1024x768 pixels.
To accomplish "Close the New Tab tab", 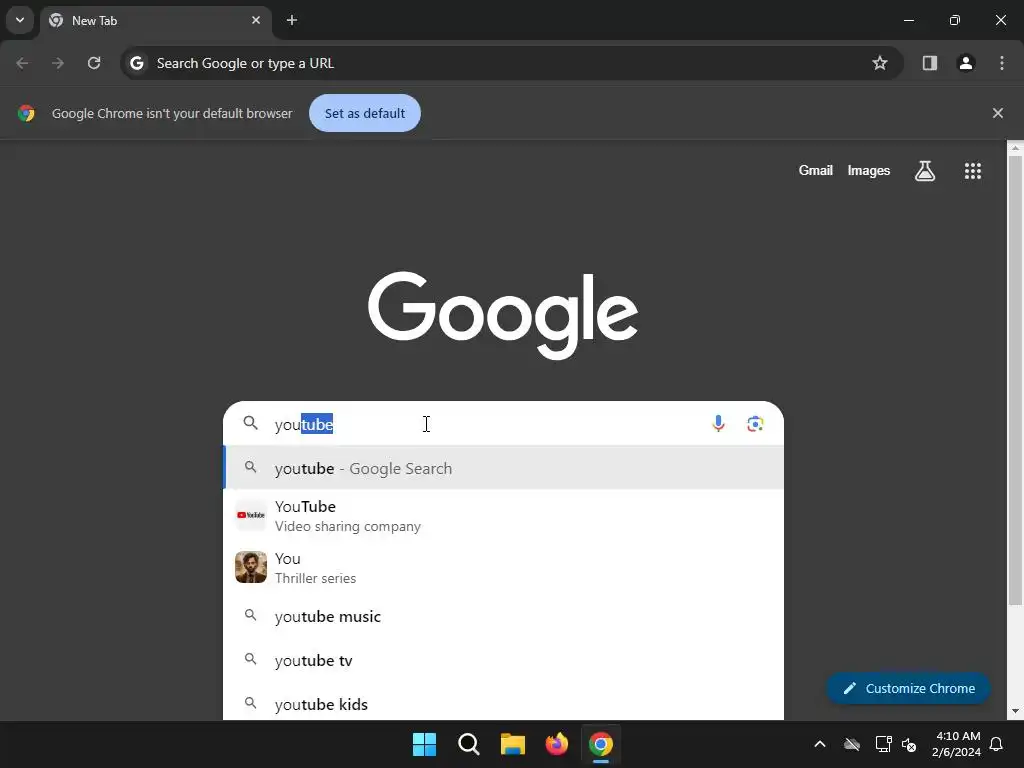I will pos(256,20).
